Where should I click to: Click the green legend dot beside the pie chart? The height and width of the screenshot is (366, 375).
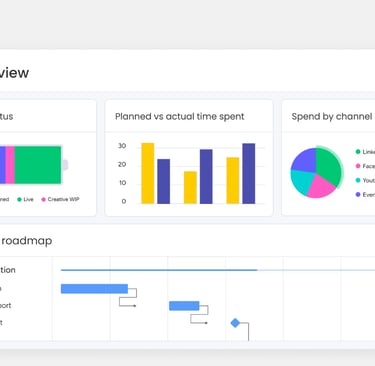click(358, 152)
